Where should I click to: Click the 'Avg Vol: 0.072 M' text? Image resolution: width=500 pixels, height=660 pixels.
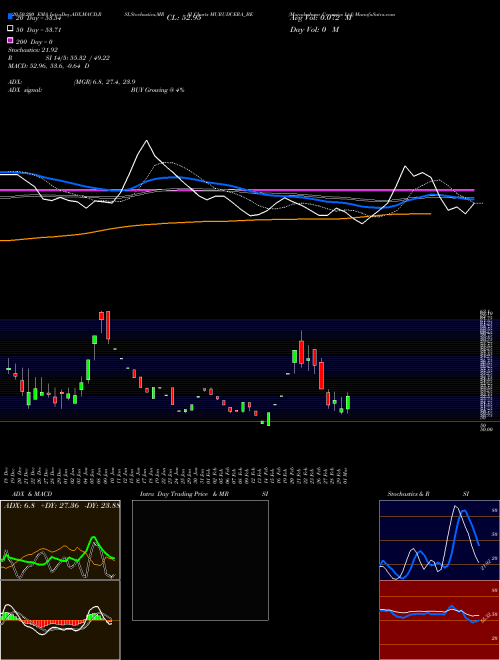(x=321, y=18)
